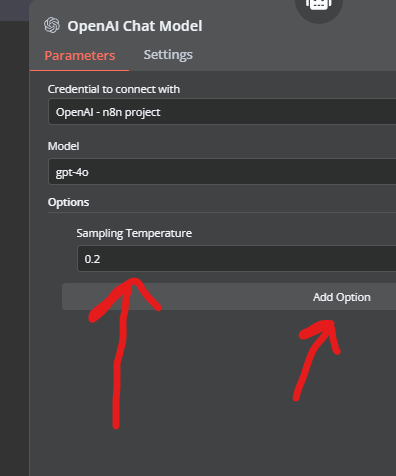
Task: Click the purple header strip at the top left
Action: (x=14, y=10)
